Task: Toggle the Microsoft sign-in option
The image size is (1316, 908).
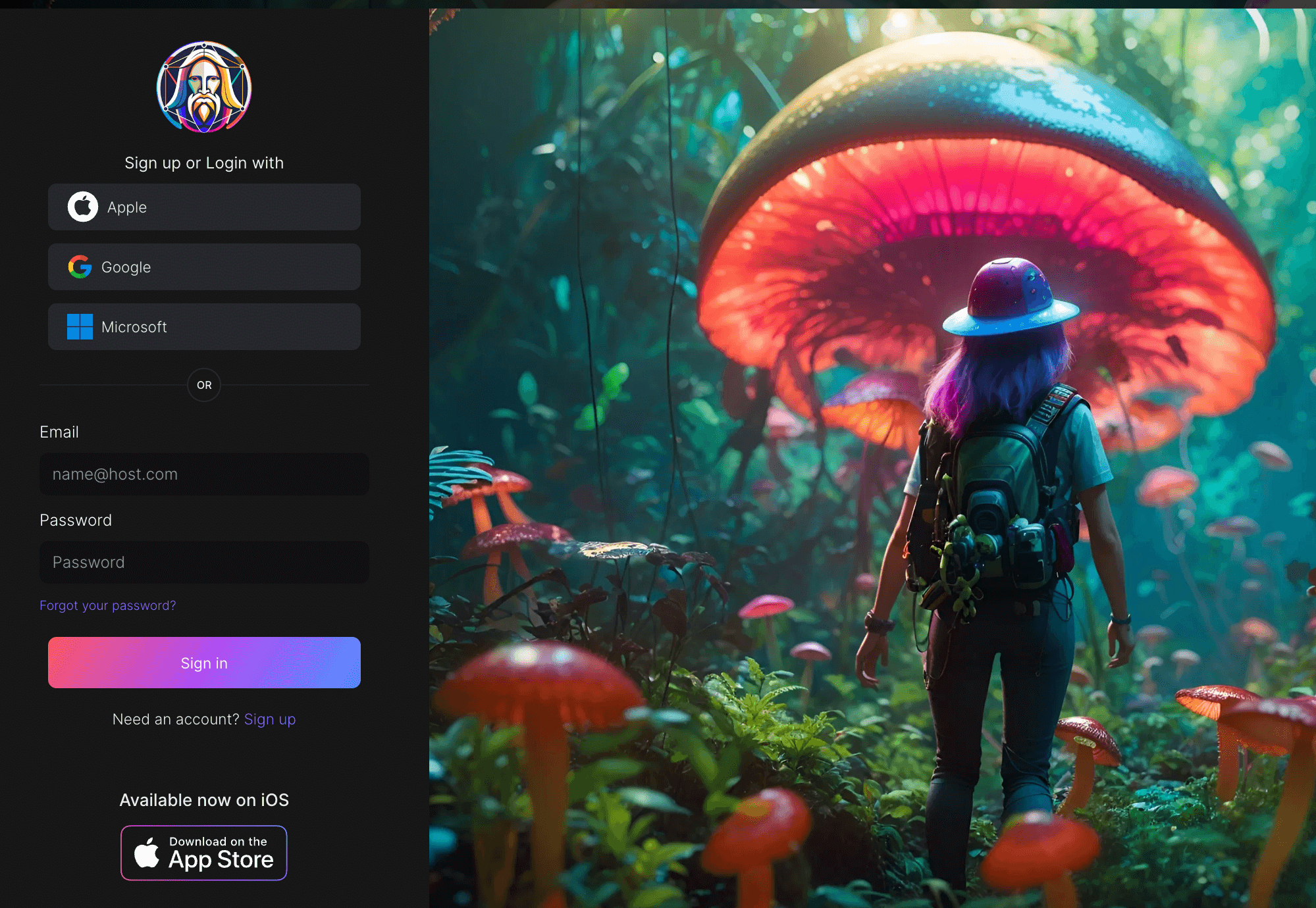Action: (204, 327)
